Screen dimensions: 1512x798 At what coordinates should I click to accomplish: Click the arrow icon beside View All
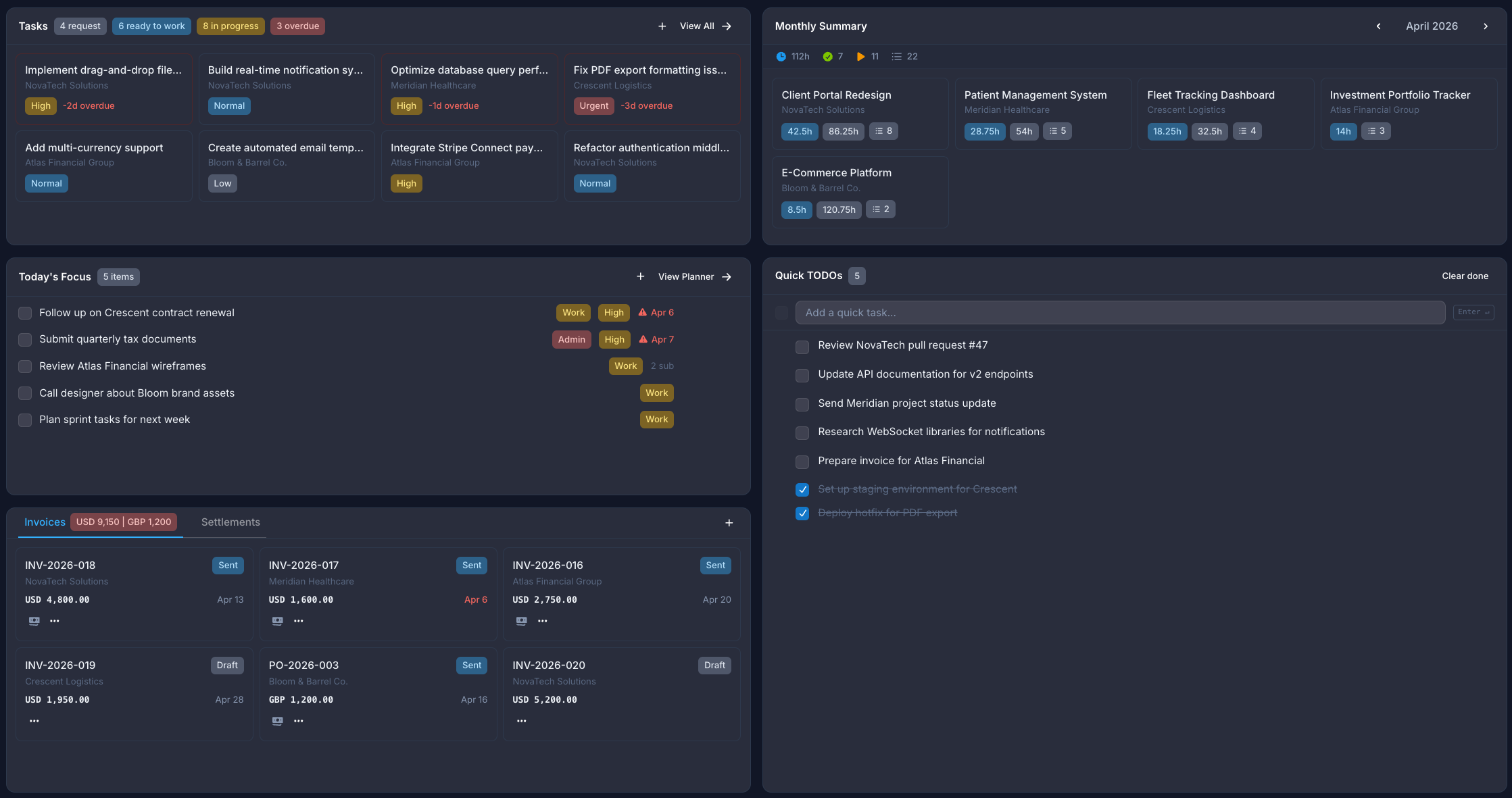(x=727, y=26)
